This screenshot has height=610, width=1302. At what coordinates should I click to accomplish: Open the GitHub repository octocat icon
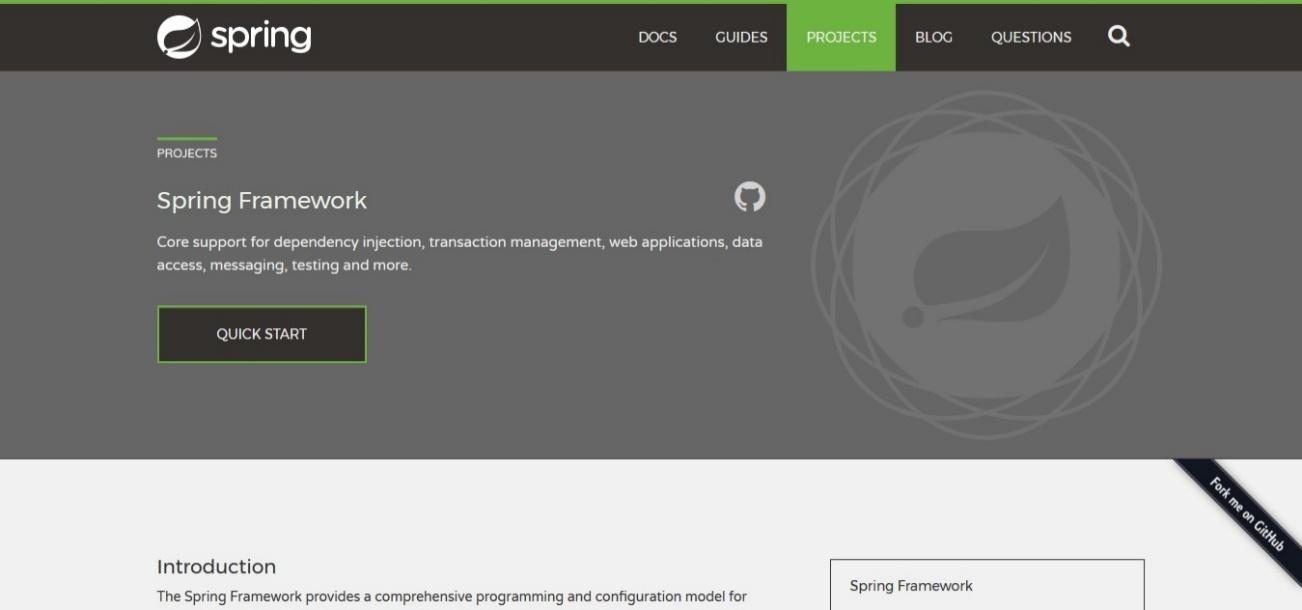[750, 197]
